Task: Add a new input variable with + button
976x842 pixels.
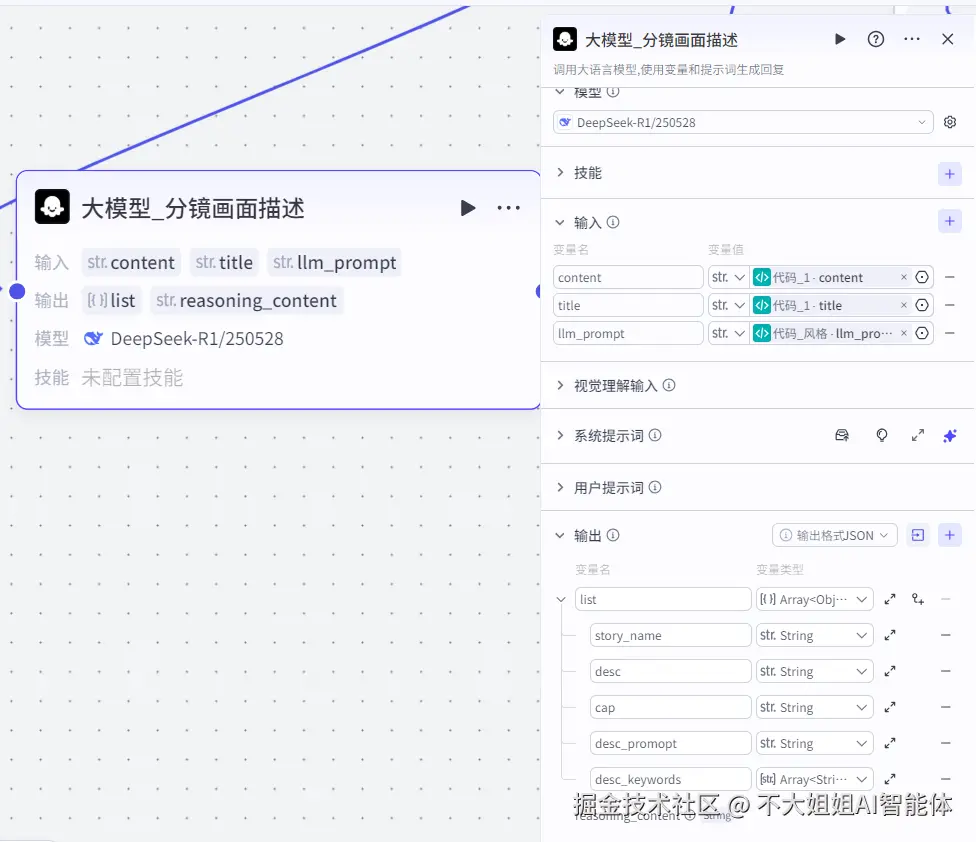Action: tap(949, 221)
